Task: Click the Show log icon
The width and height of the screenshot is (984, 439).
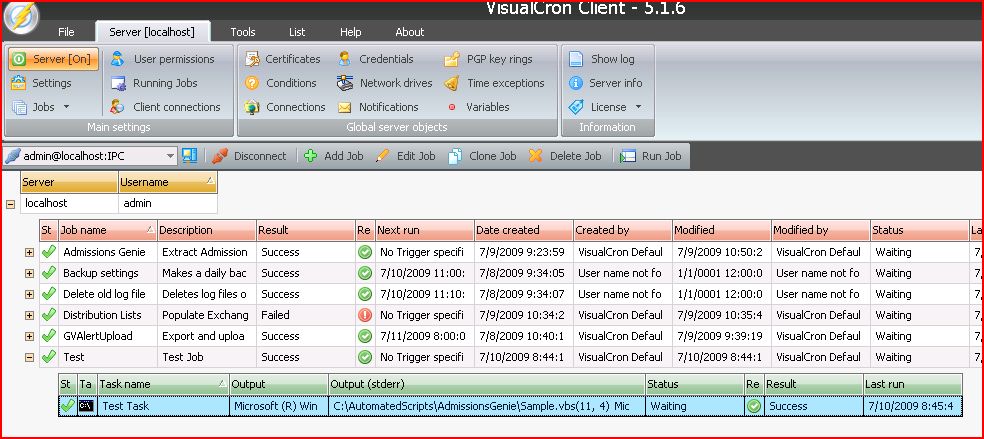Action: [x=576, y=59]
